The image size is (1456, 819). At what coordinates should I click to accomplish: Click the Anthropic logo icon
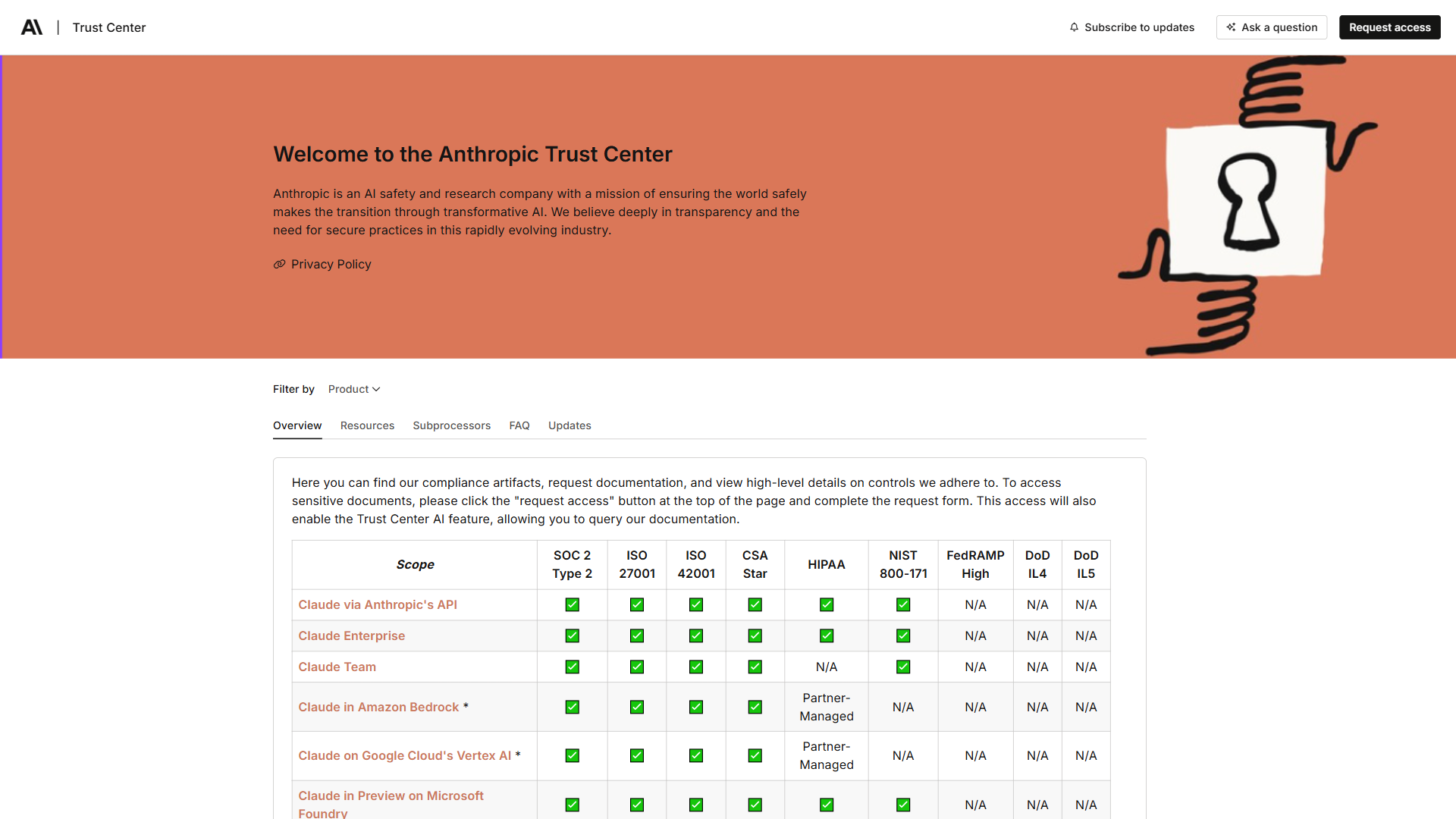(32, 27)
